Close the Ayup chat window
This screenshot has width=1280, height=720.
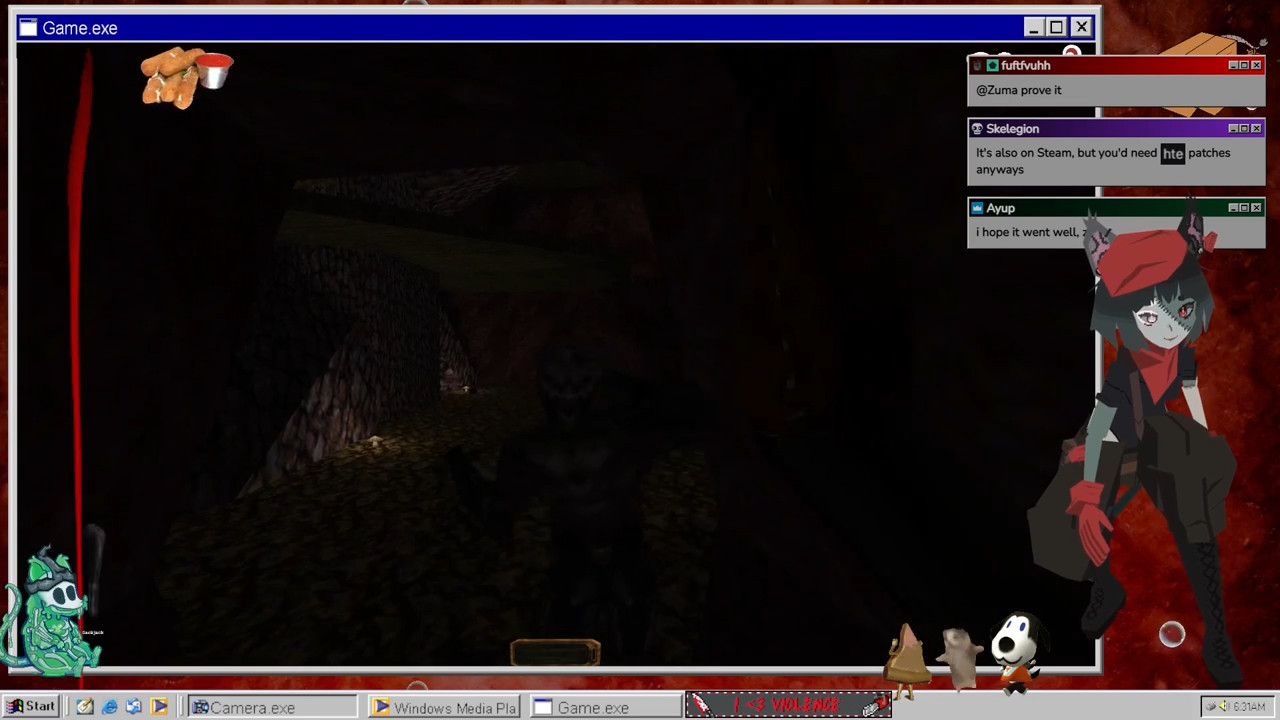pyautogui.click(x=1256, y=207)
